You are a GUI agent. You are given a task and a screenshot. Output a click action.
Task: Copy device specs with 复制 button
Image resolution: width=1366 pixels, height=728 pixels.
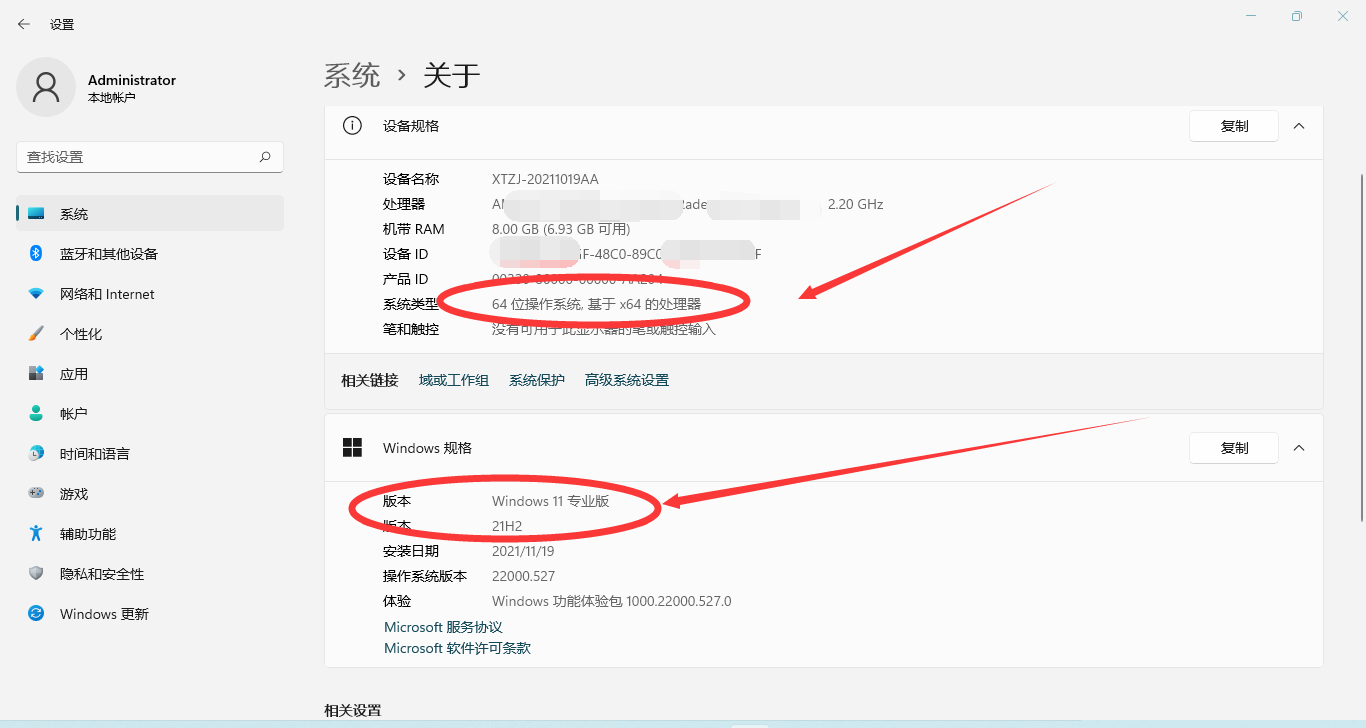[1234, 126]
